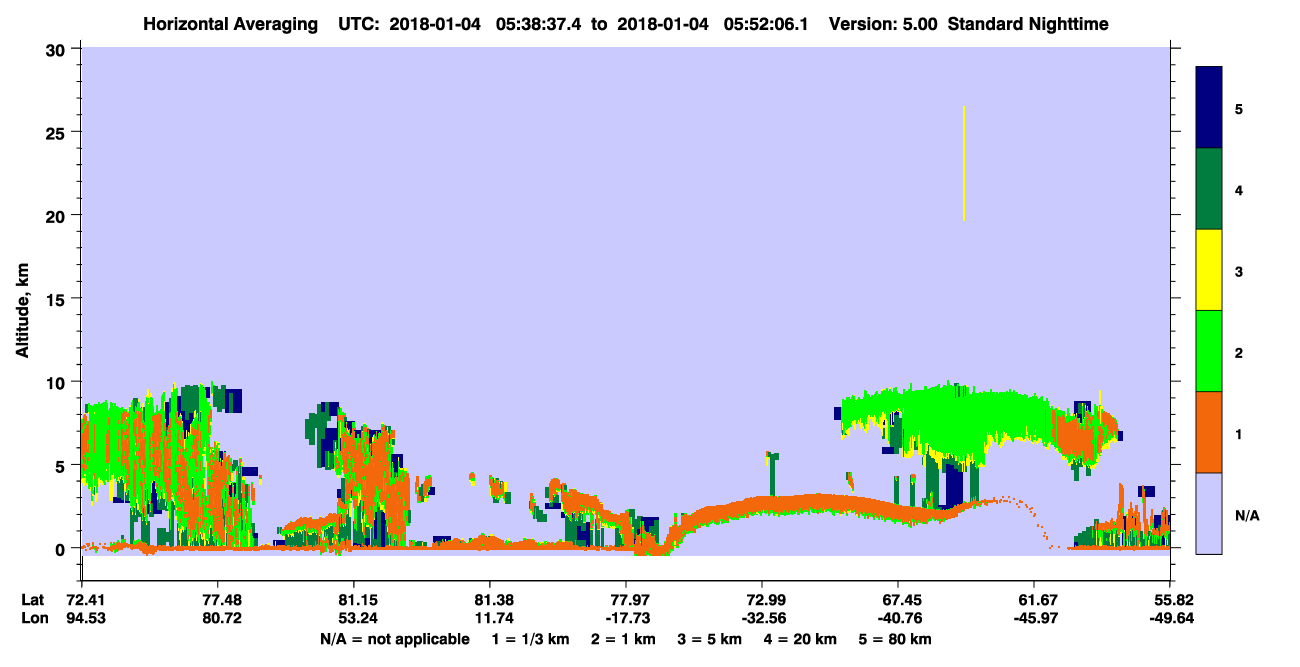Click the yellow color bar segment 3
Screen dimensions: 1300x667
1209,270
